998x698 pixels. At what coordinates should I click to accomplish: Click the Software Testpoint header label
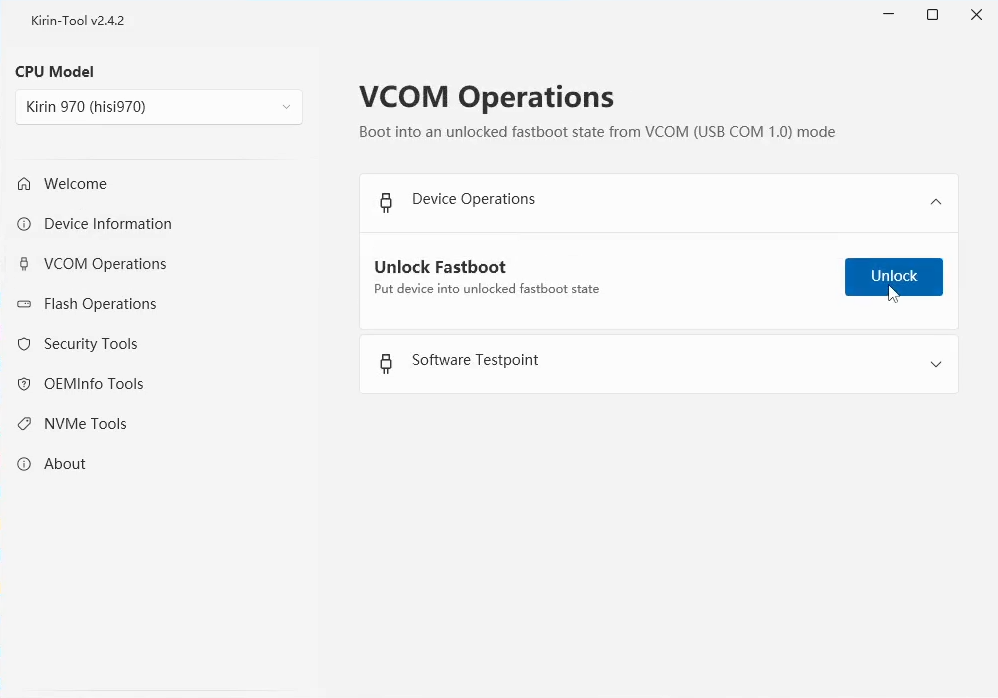pos(475,360)
